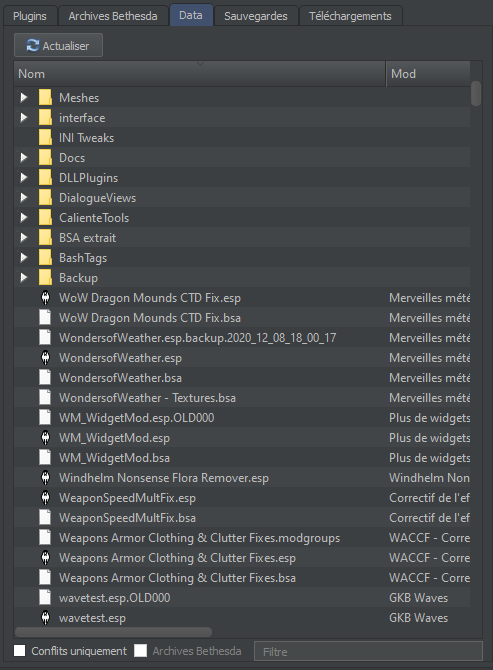This screenshot has height=670, width=493.
Task: Click the refresh icon beside Actualiser
Action: [x=32, y=45]
